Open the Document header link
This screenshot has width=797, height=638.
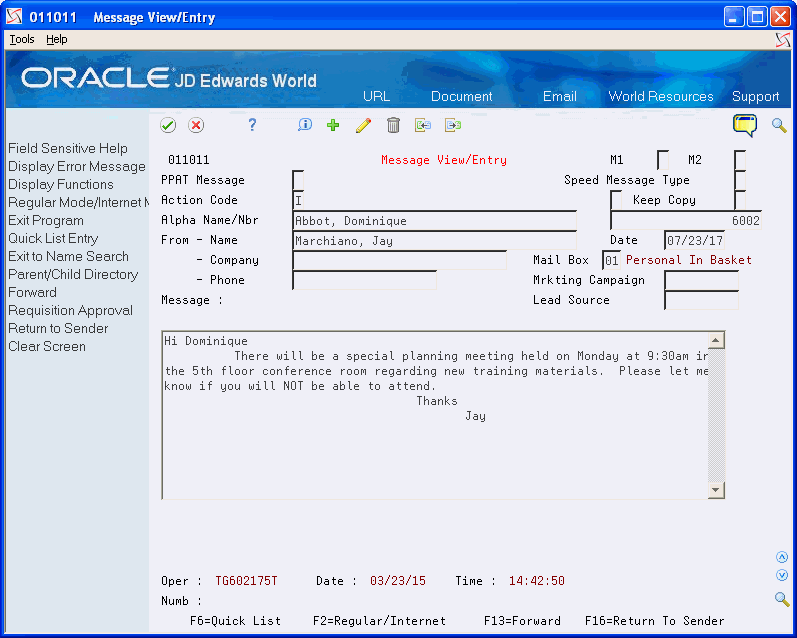[x=462, y=96]
